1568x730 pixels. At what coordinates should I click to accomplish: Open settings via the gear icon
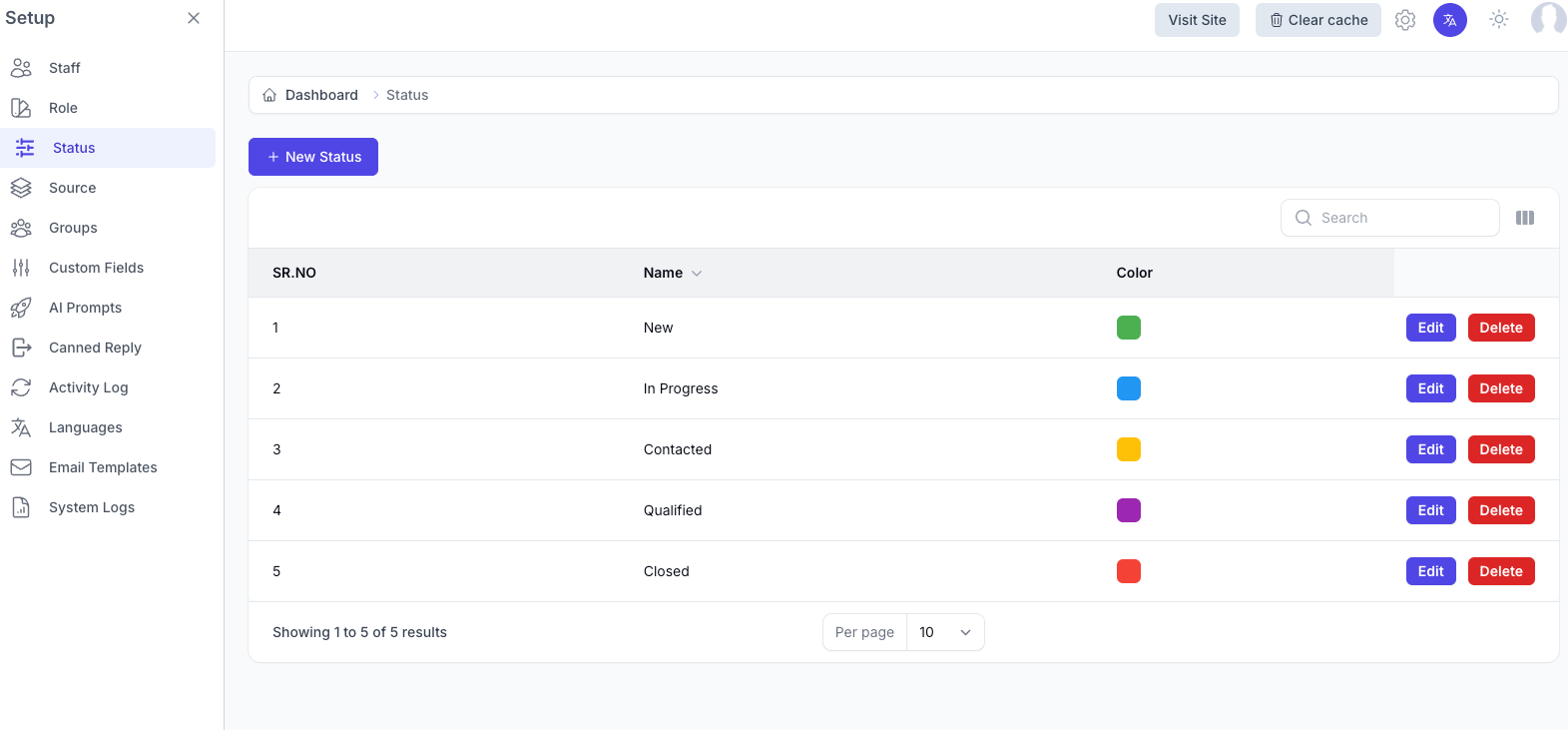1405,20
